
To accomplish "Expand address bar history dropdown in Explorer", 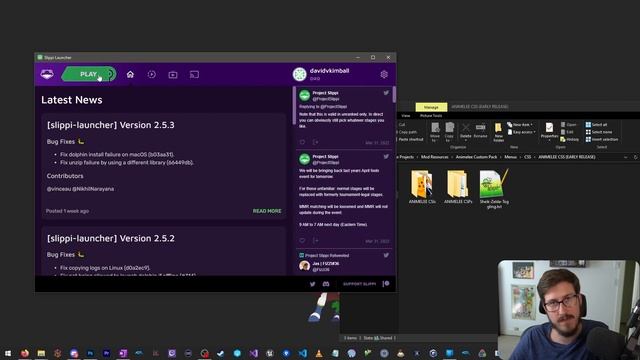I will (x=626, y=157).
